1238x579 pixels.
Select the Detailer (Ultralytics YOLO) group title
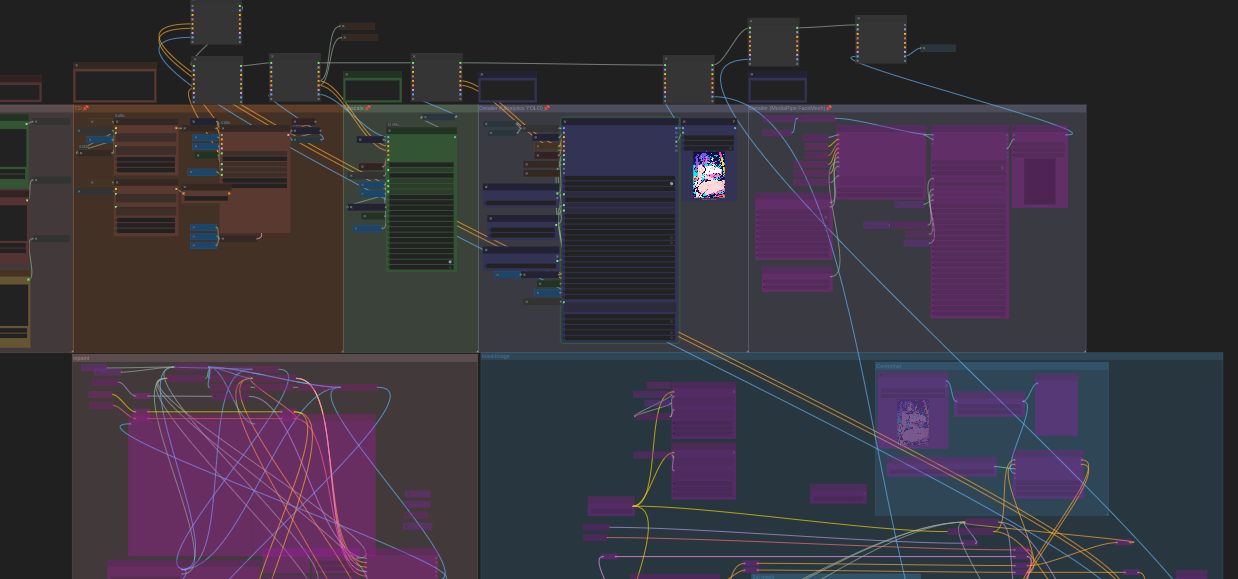(x=511, y=108)
